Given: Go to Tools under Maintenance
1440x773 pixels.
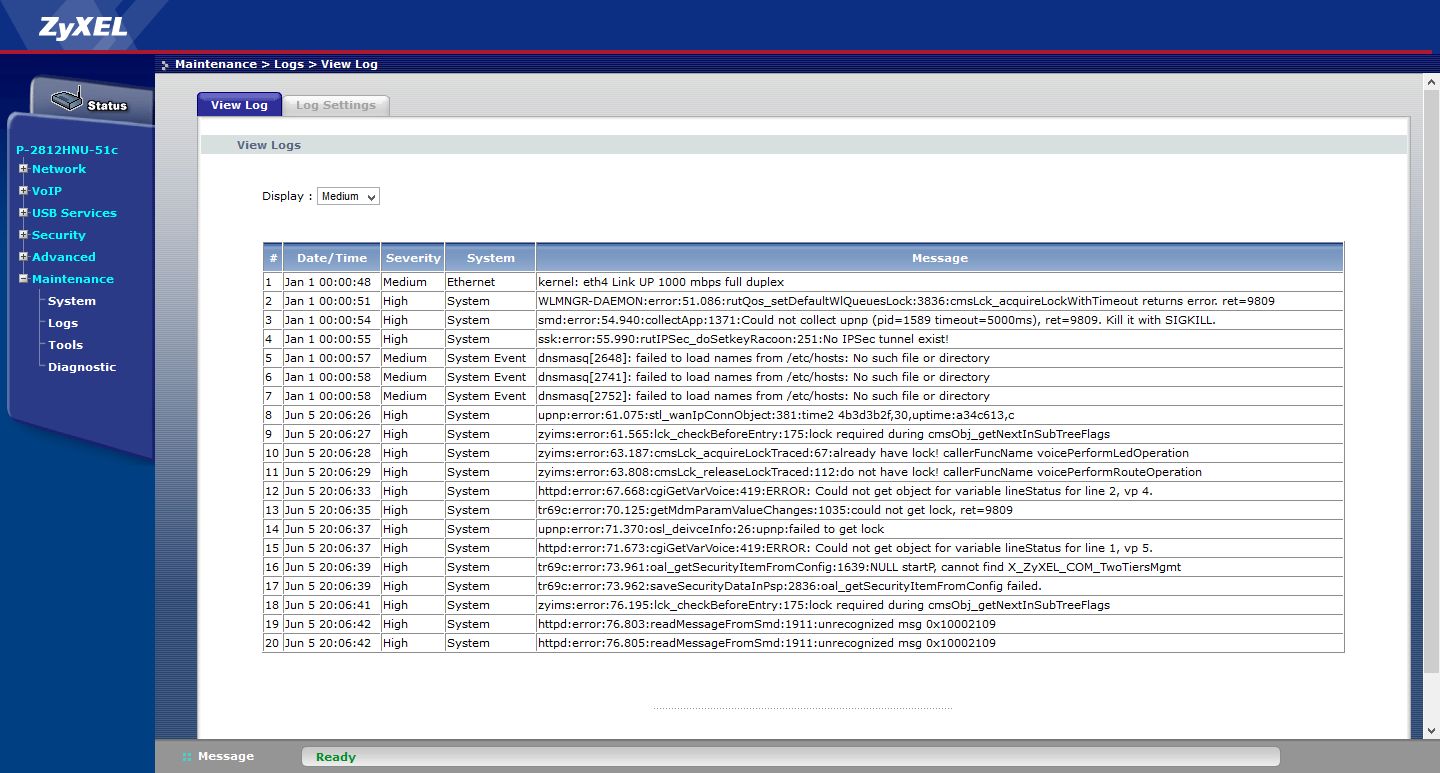Looking at the screenshot, I should coord(66,345).
